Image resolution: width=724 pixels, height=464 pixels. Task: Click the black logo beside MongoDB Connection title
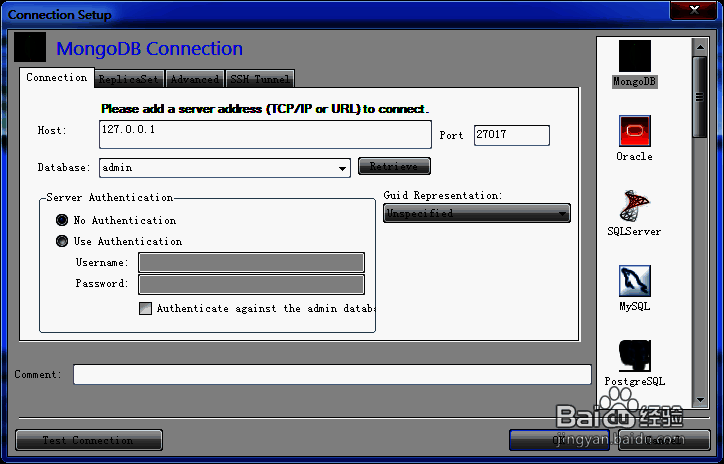pos(30,48)
